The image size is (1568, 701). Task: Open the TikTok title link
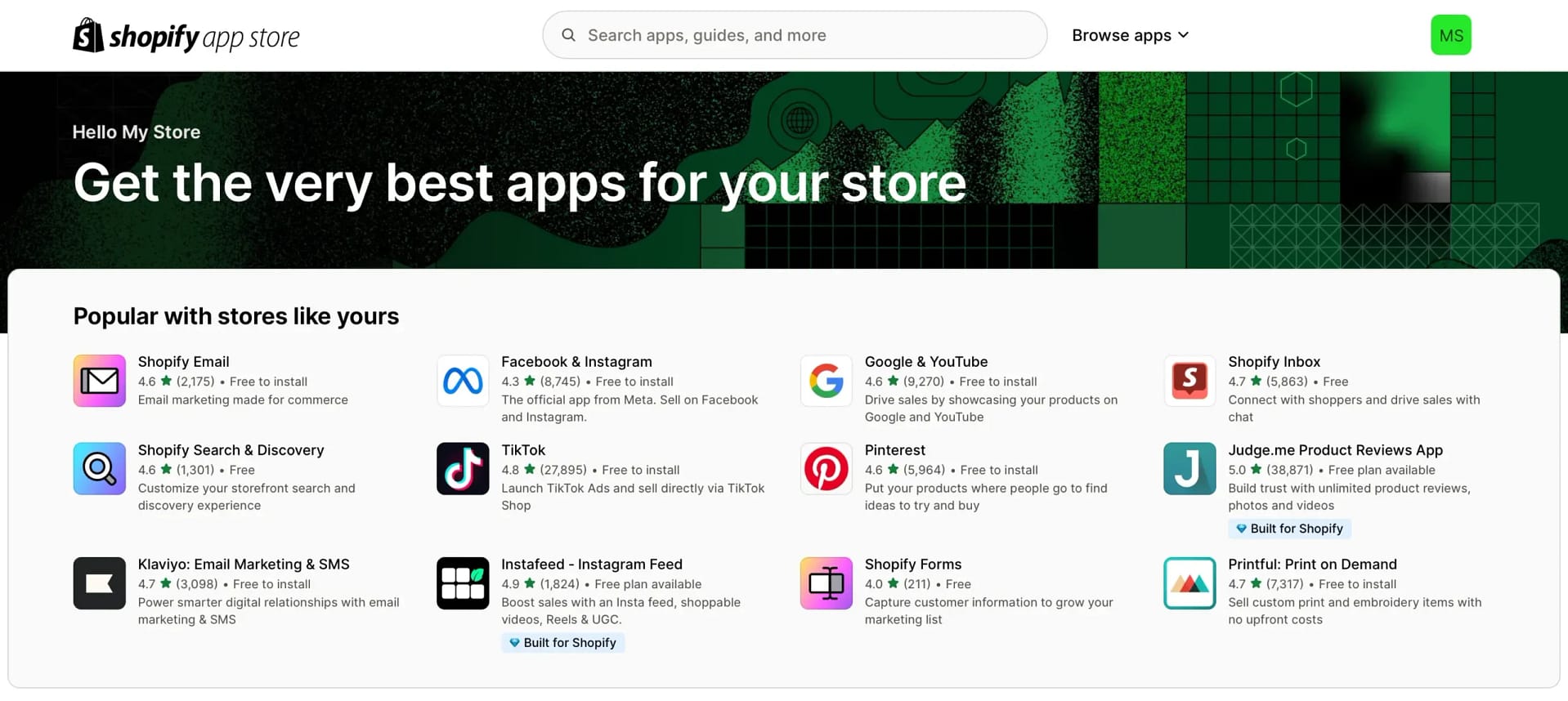tap(523, 450)
